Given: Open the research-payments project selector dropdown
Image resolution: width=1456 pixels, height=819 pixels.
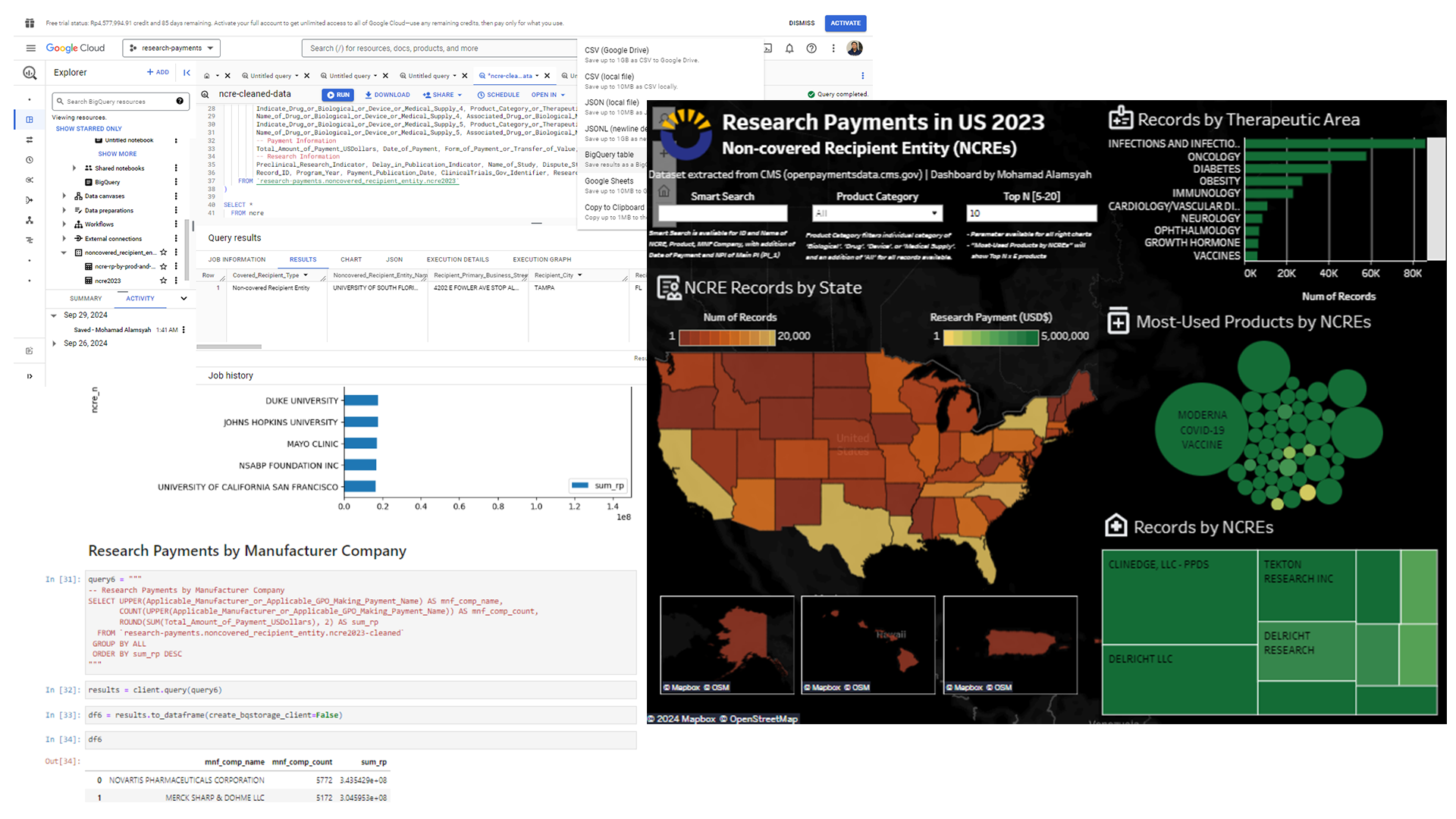Looking at the screenshot, I should 171,48.
